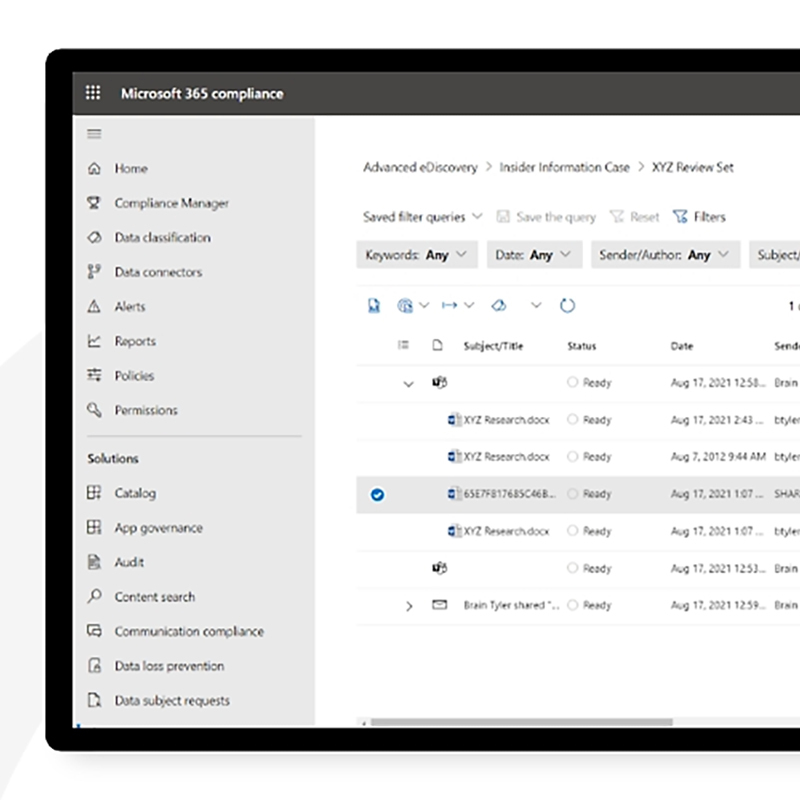The height and width of the screenshot is (800, 800).
Task: Open Alerts in the sidebar
Action: point(116,306)
